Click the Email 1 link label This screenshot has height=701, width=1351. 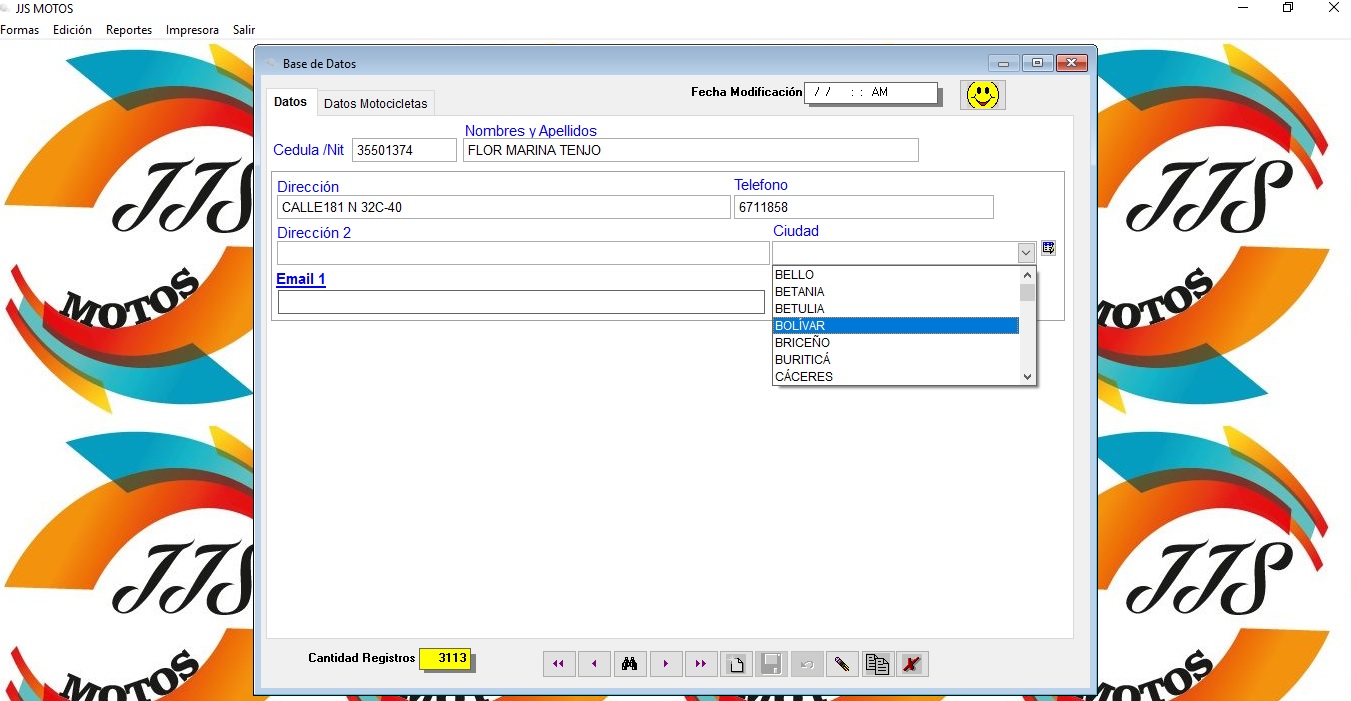tap(301, 279)
